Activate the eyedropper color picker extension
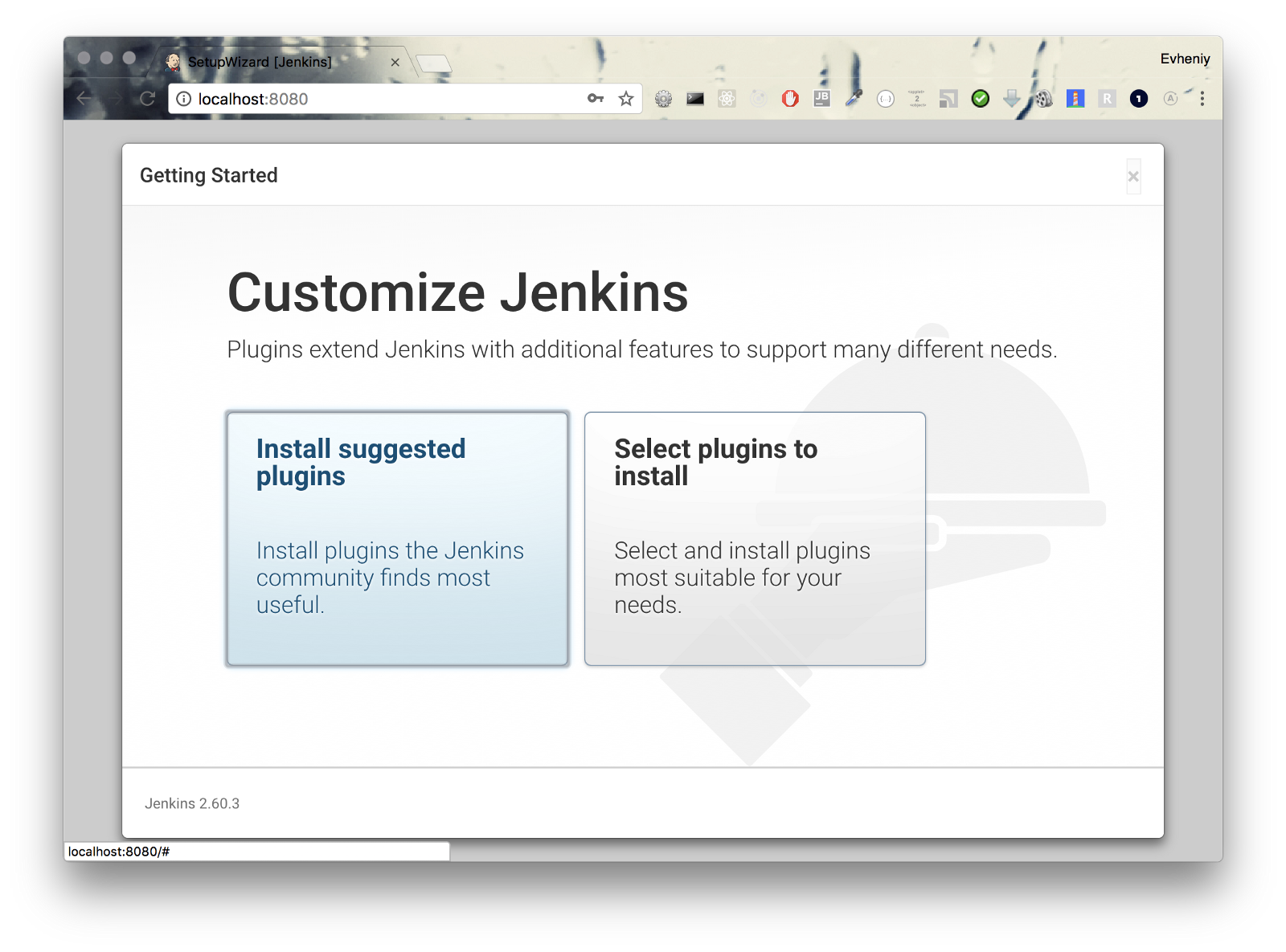 853,99
